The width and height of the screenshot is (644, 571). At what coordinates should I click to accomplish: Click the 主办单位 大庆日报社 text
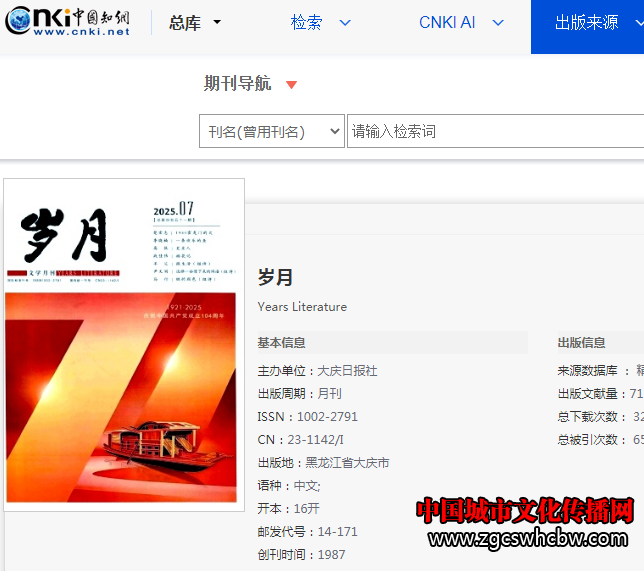point(317,371)
